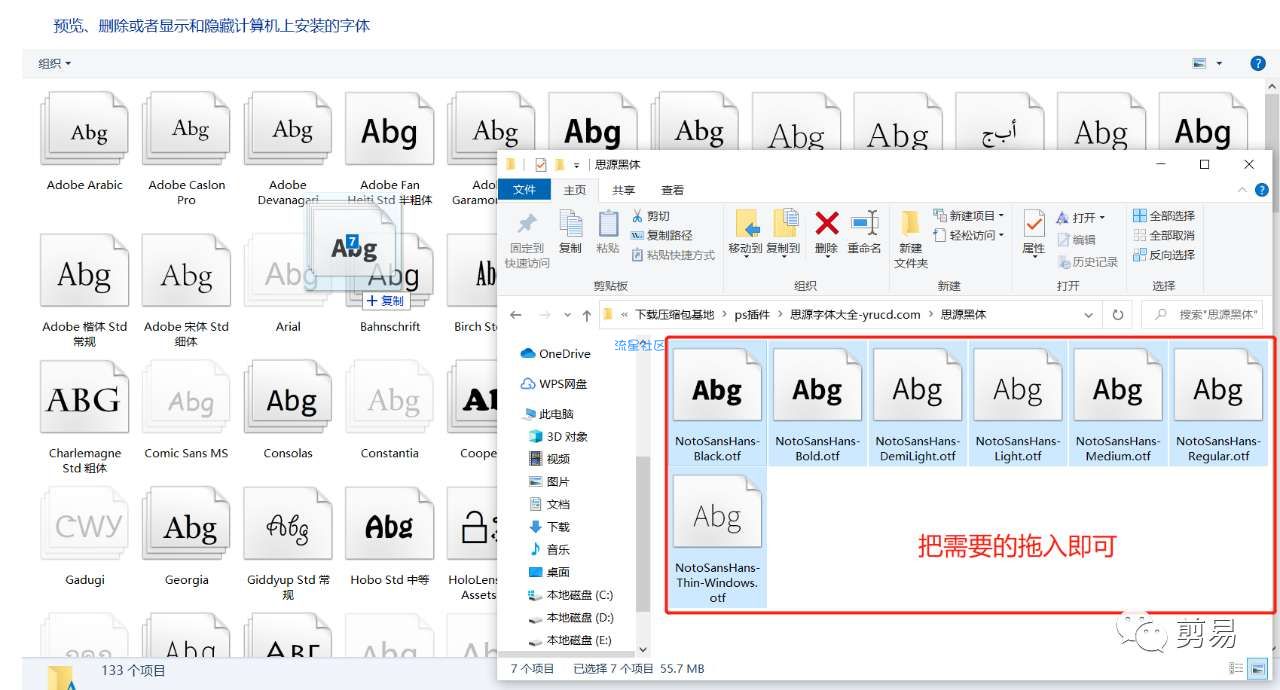Expand New item (新建项目) dropdown
This screenshot has height=690, width=1280.
[x=971, y=216]
